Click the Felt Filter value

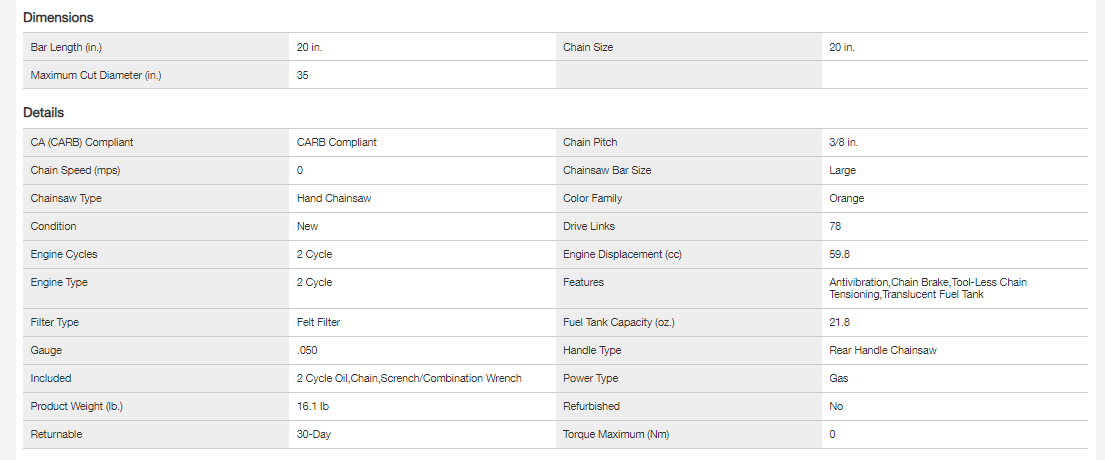(325, 322)
